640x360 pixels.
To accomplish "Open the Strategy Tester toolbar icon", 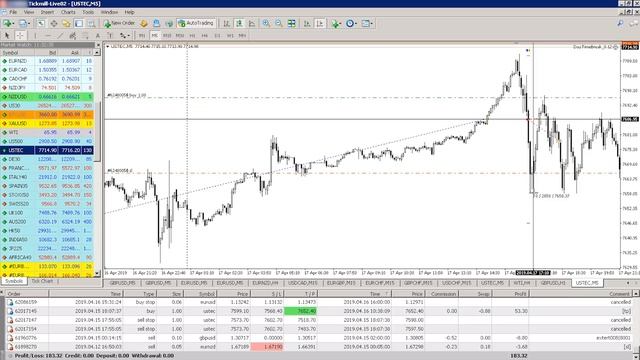I will point(91,24).
